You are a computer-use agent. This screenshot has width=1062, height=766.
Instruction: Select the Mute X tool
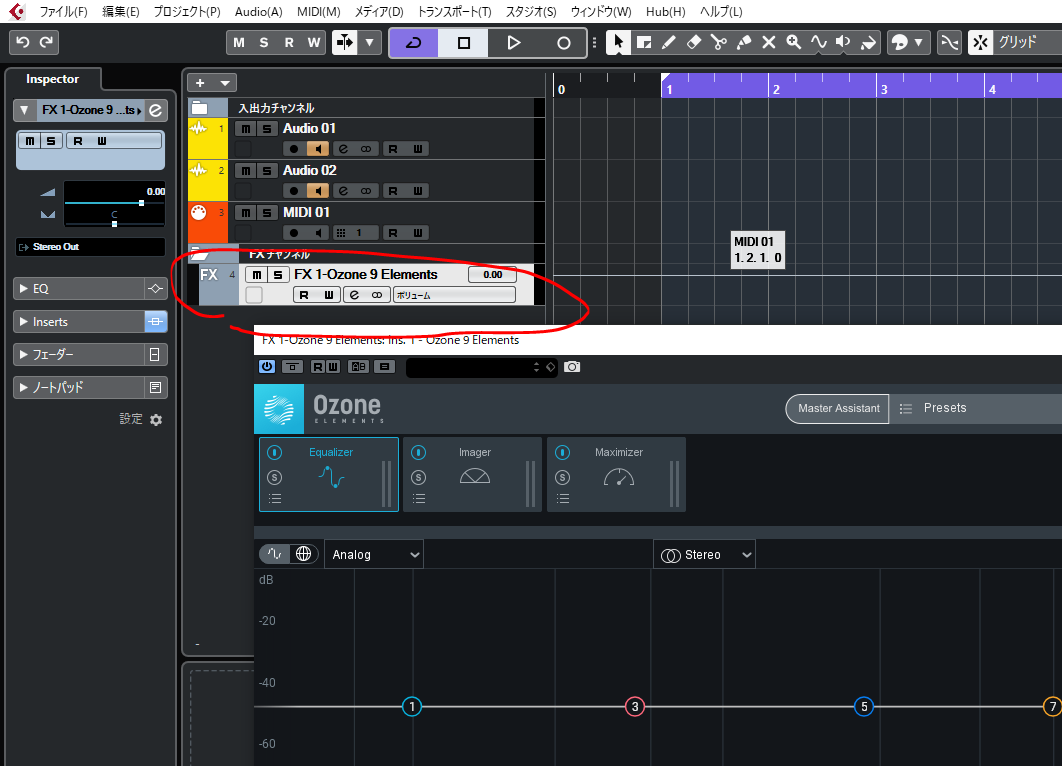click(769, 43)
